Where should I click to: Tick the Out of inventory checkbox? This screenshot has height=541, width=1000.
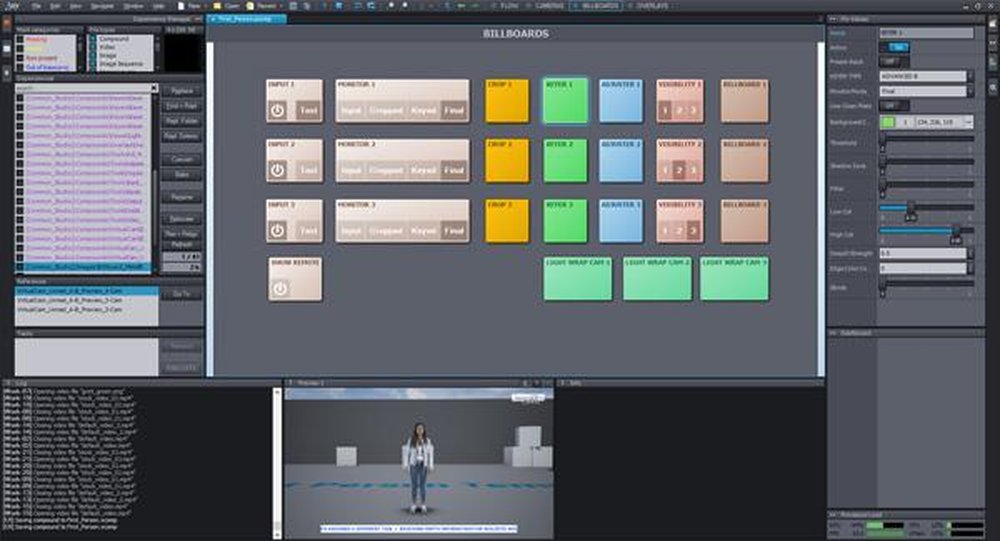[20, 67]
